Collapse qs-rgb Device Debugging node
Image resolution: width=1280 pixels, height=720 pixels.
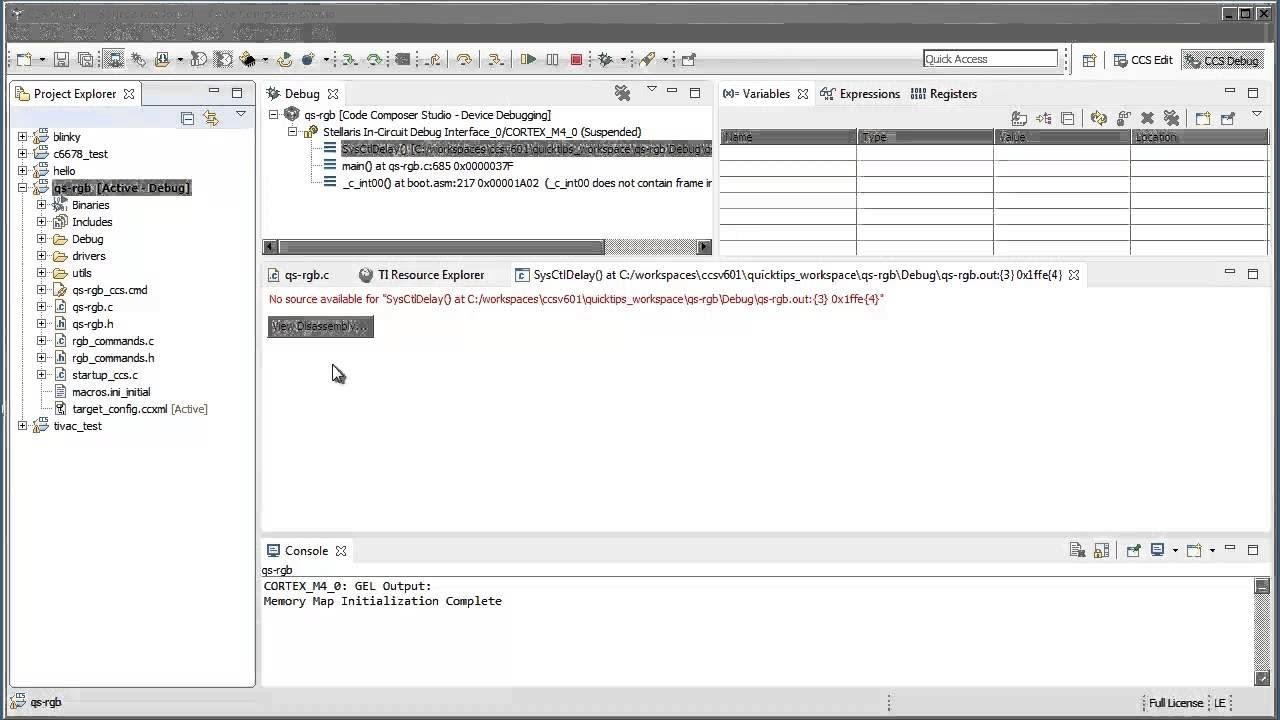point(273,115)
